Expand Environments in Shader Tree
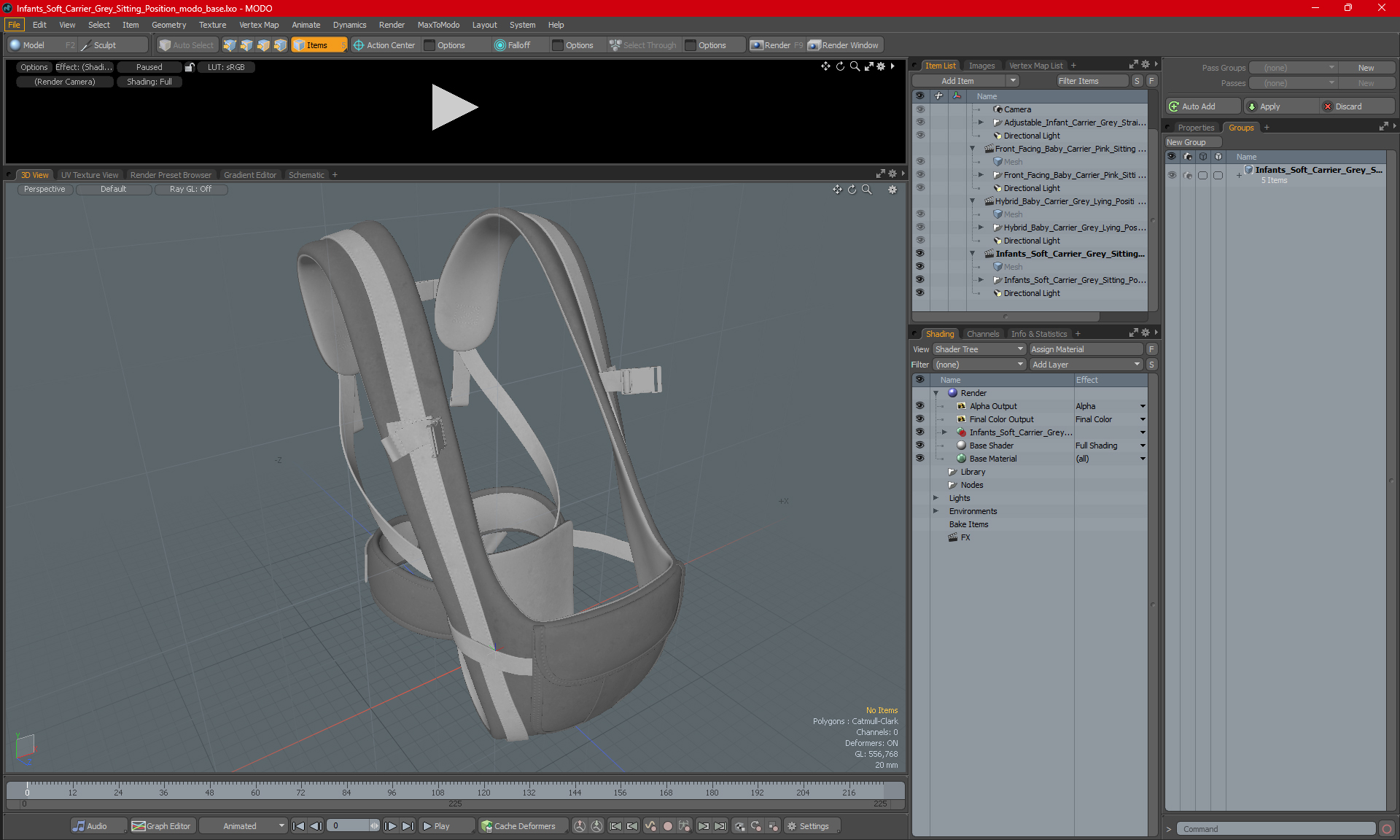This screenshot has width=1400, height=840. tap(936, 511)
